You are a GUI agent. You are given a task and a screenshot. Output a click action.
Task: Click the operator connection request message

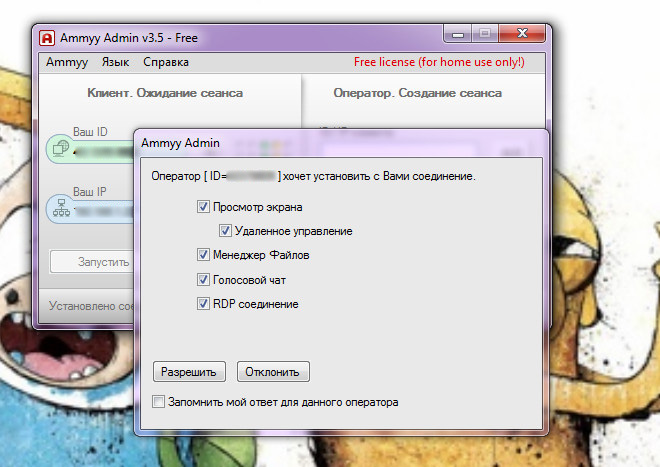(314, 176)
